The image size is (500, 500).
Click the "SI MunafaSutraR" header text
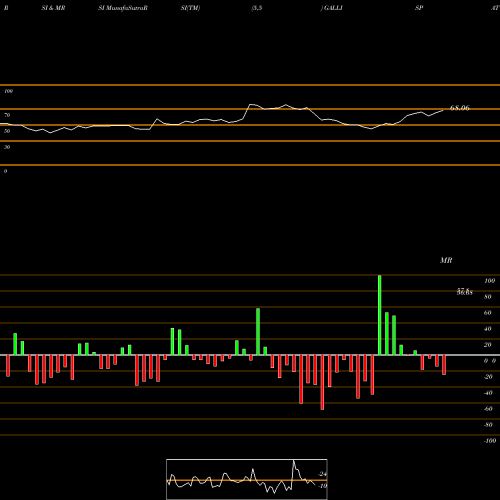point(123,8)
